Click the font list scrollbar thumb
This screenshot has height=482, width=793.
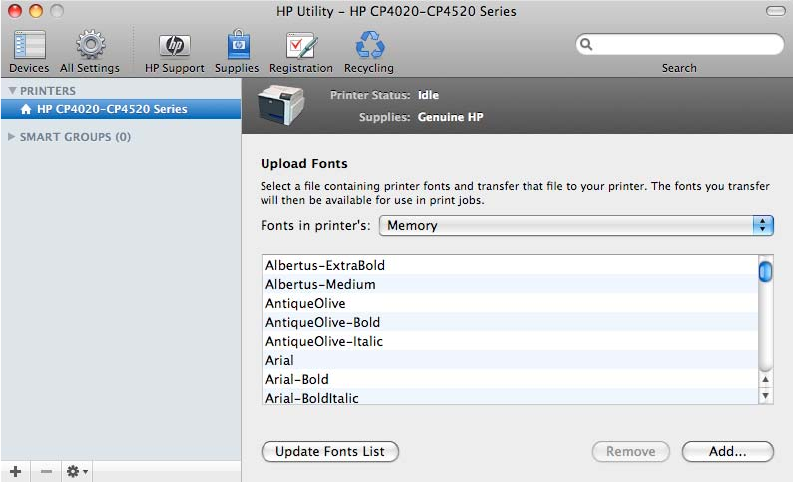766,272
